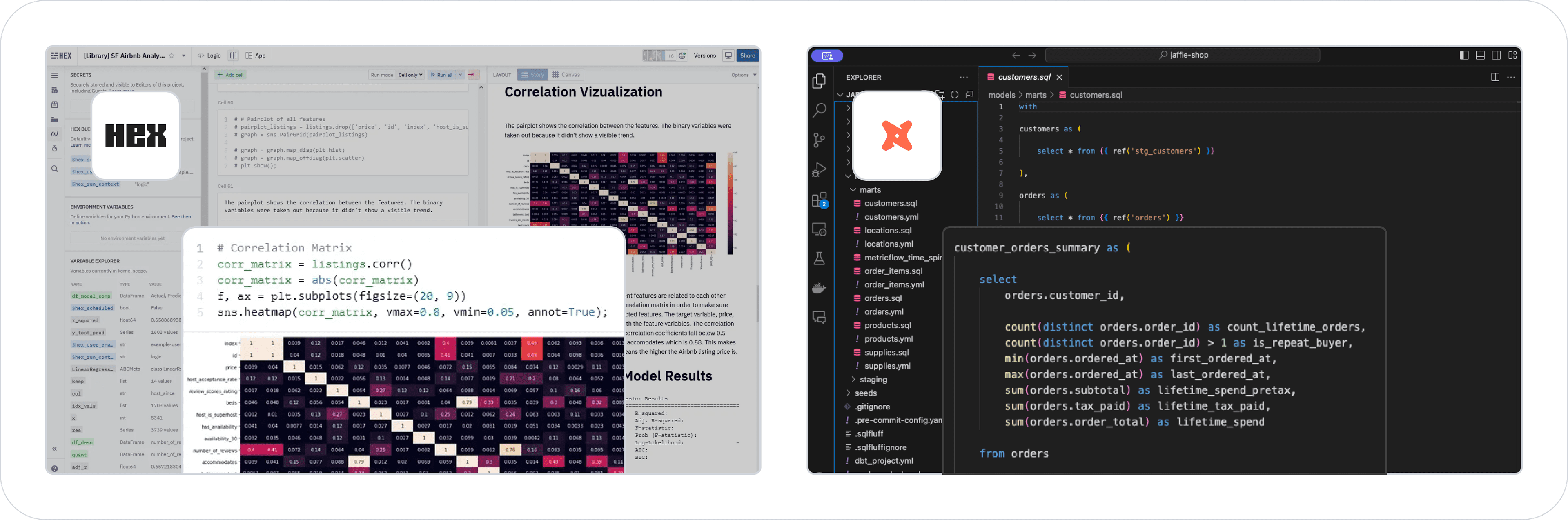Viewport: 1568px width, 520px height.
Task: Click the jaffle-shop command search box
Action: click(x=1182, y=55)
